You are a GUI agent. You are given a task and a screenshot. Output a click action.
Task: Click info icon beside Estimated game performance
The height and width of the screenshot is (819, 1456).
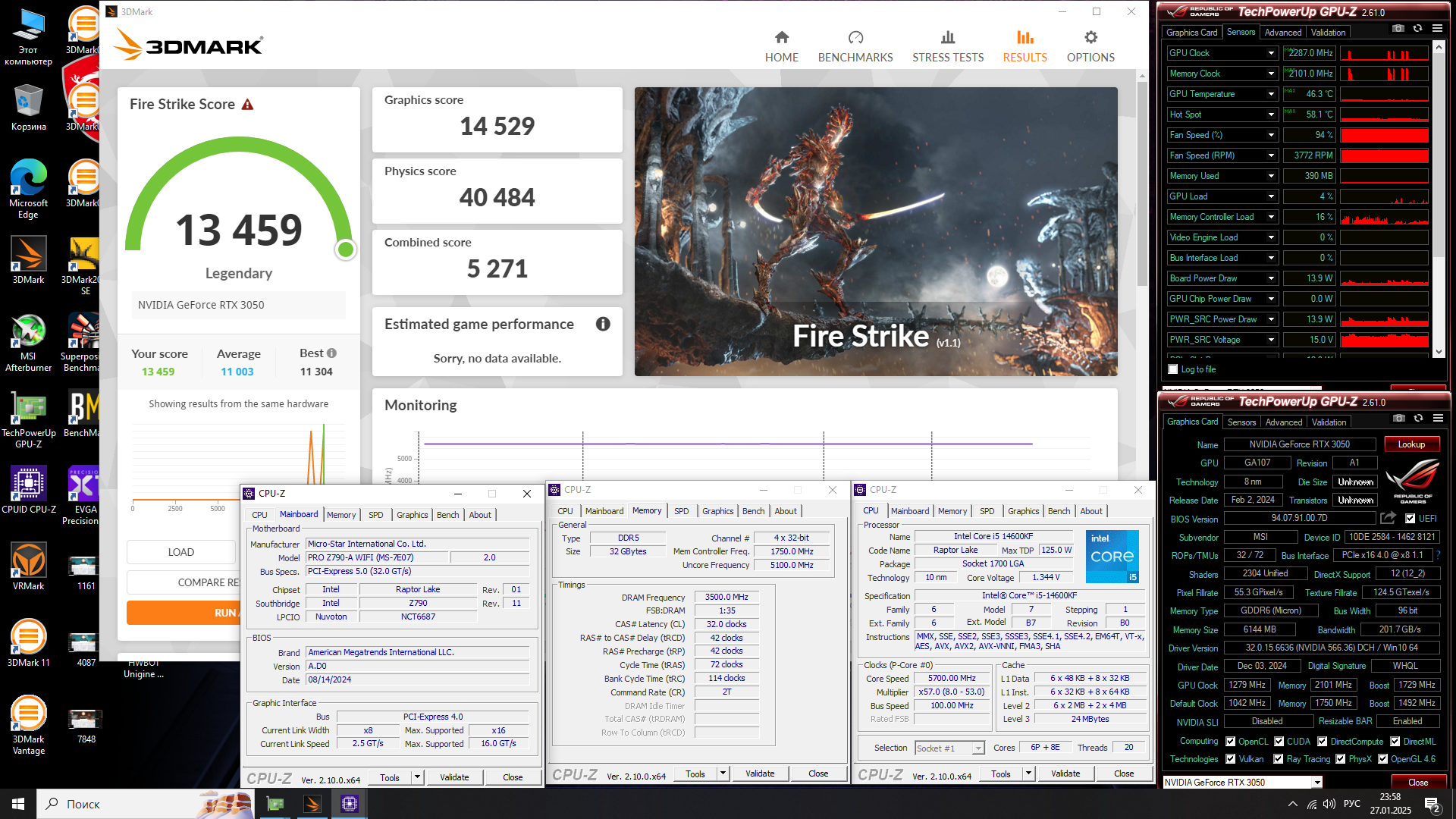click(603, 324)
